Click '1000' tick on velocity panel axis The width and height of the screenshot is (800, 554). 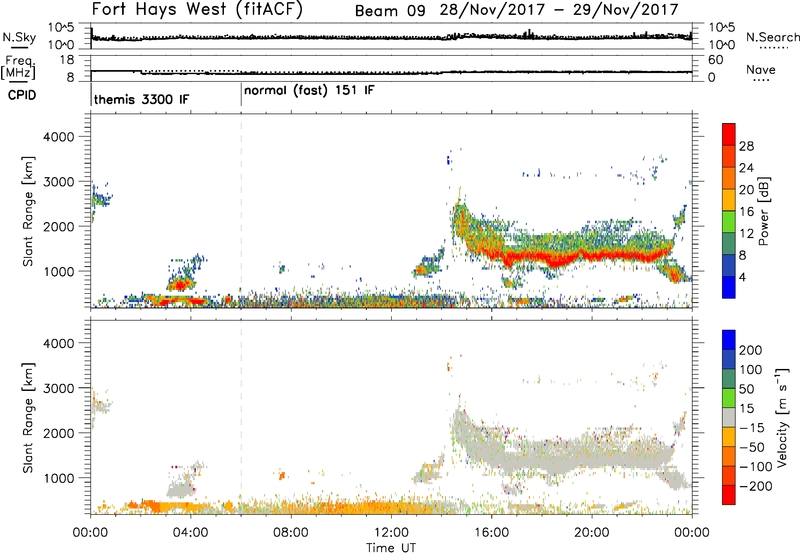(58, 478)
